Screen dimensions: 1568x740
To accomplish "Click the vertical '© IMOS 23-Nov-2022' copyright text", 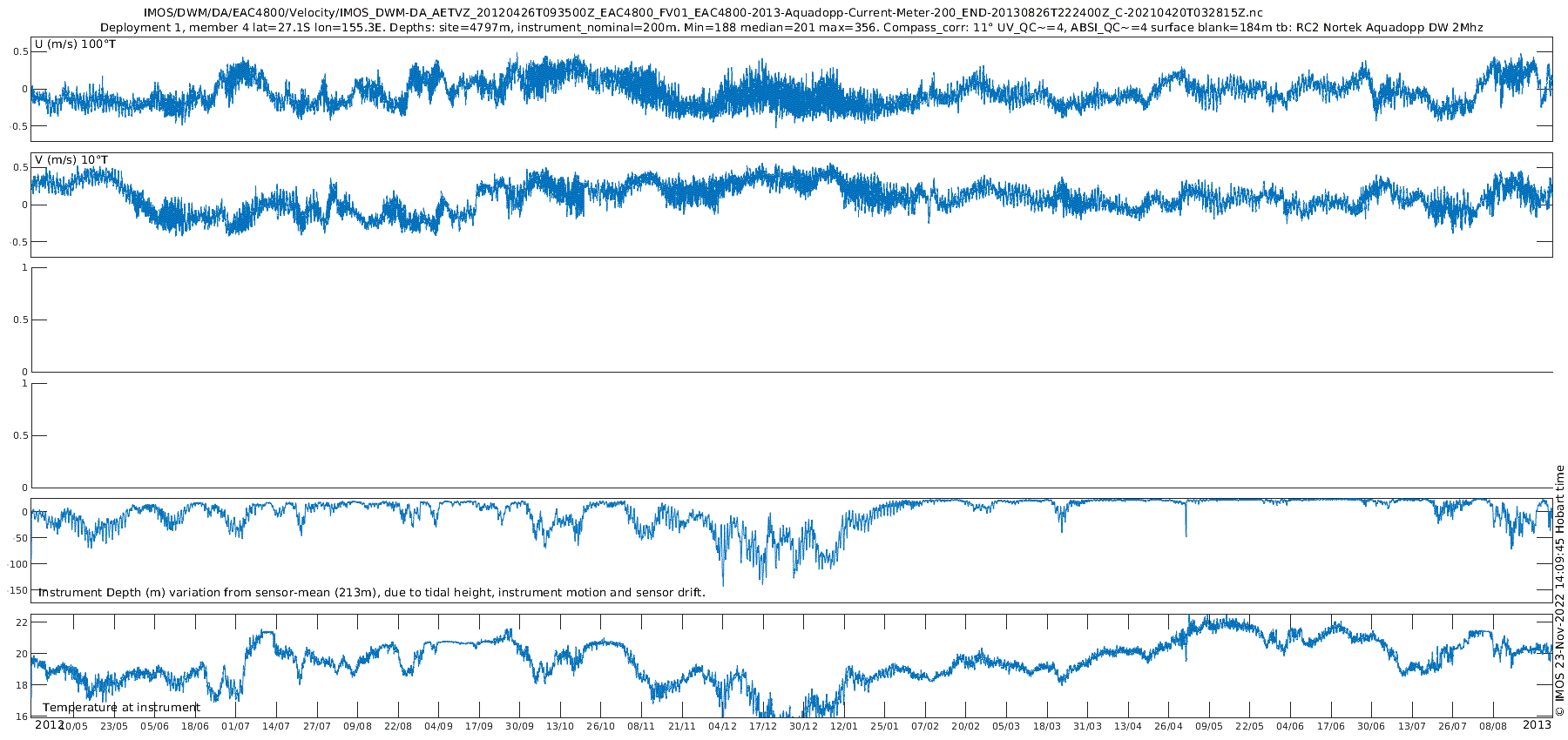I will 1559,590.
